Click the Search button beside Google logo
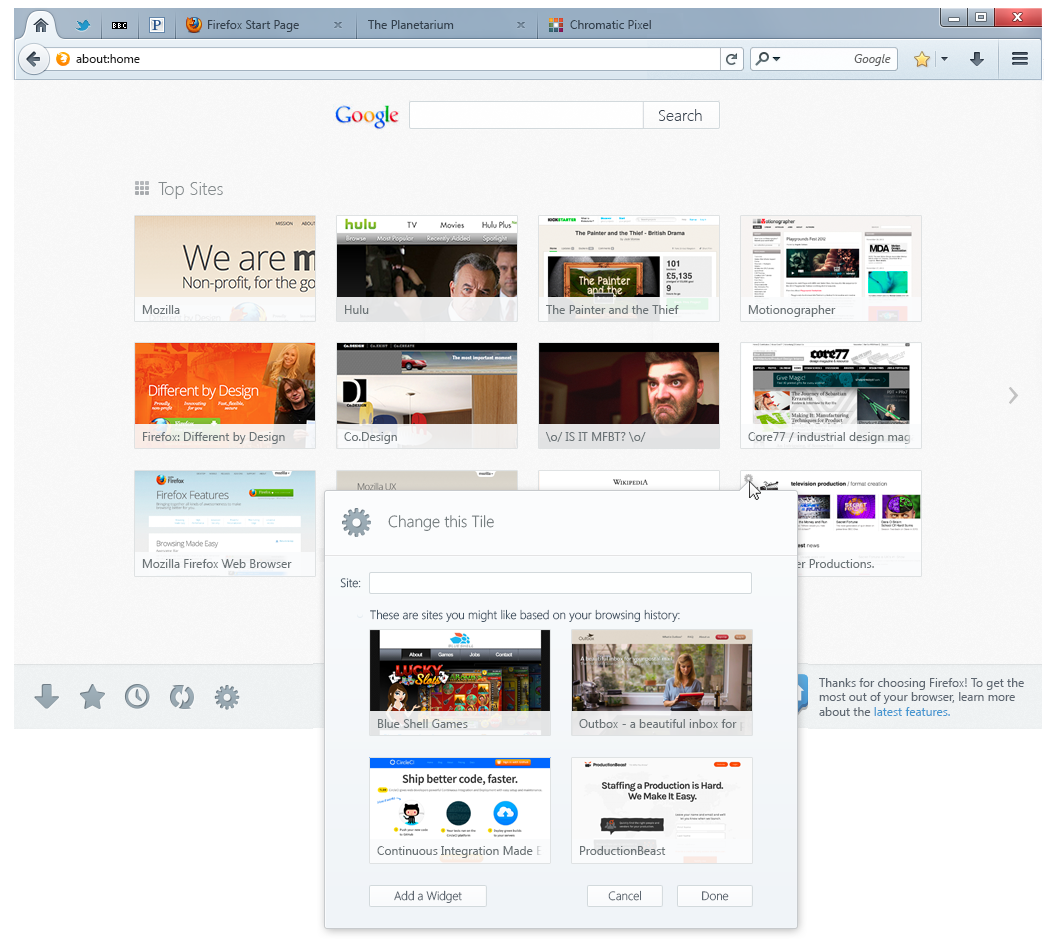 681,115
